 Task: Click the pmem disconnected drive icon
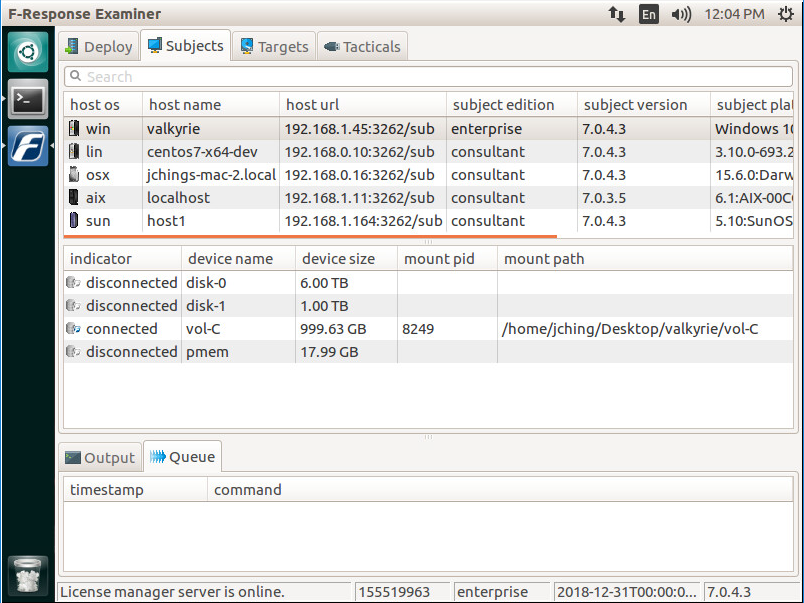pyautogui.click(x=73, y=351)
